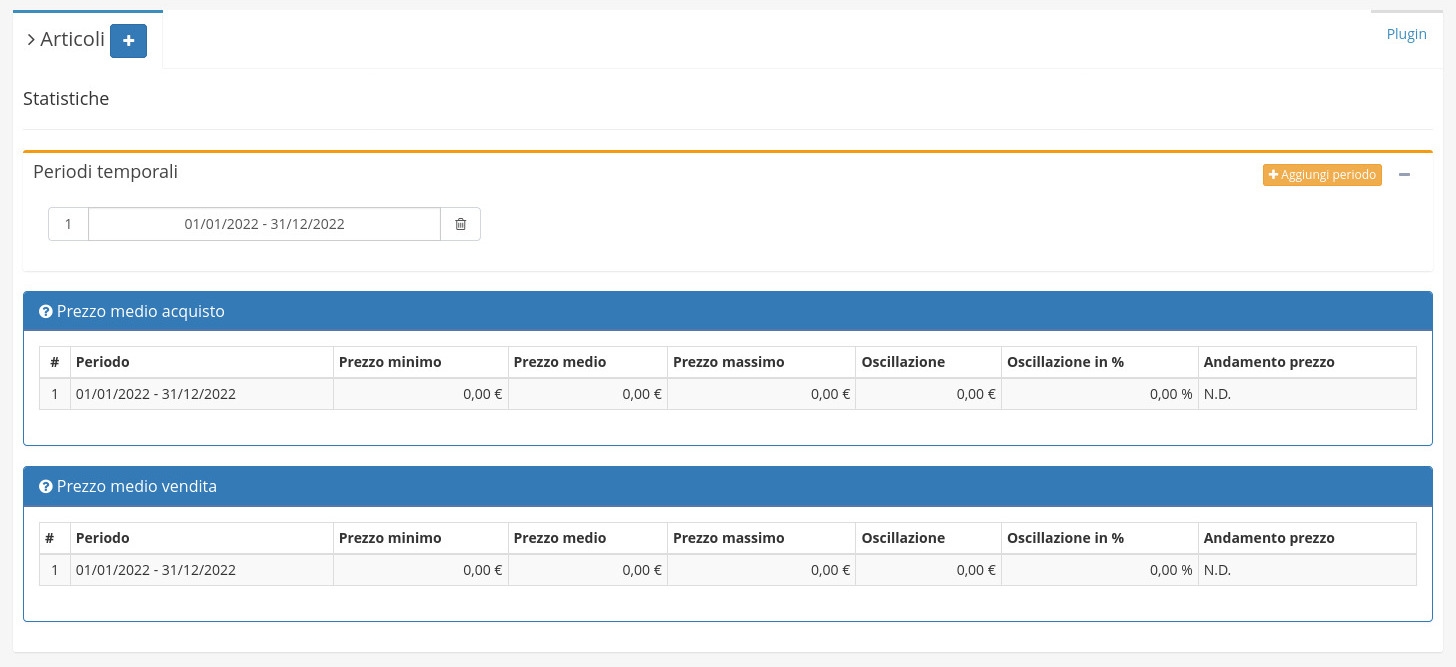1456x667 pixels.
Task: Click Periodo column header in acquisto table
Action: point(102,362)
